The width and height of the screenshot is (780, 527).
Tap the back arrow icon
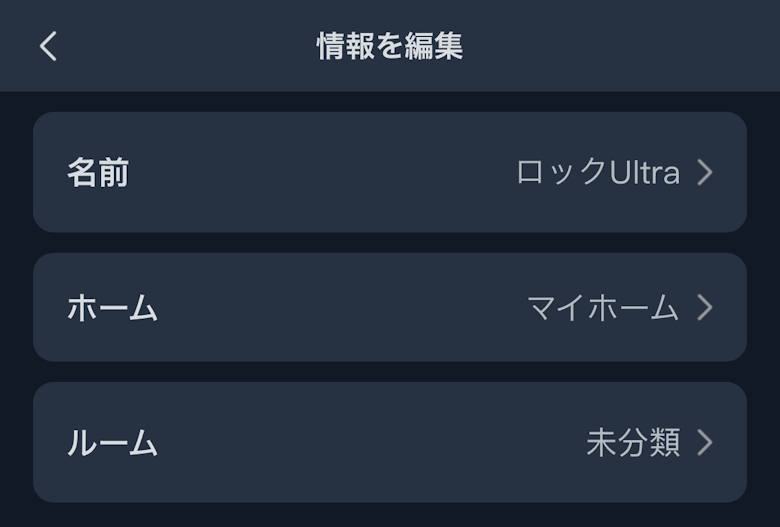[48, 46]
